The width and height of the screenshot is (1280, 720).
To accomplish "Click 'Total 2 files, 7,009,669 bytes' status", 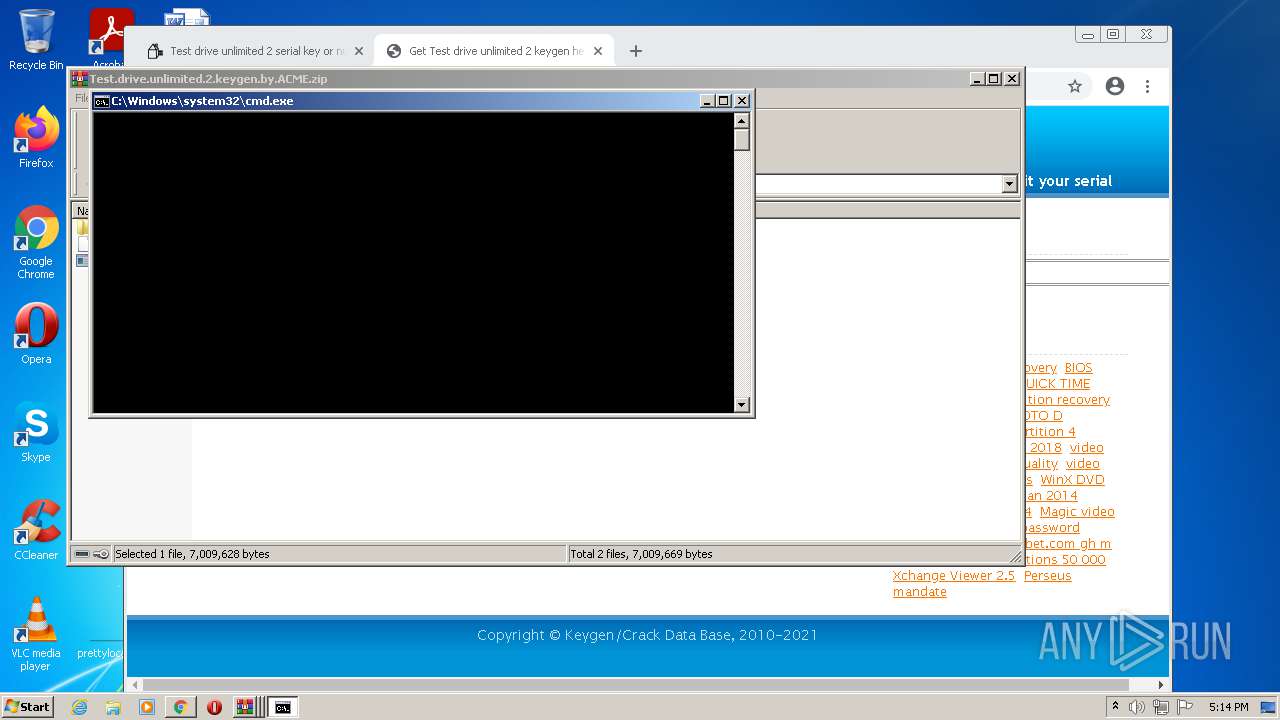I will [641, 554].
